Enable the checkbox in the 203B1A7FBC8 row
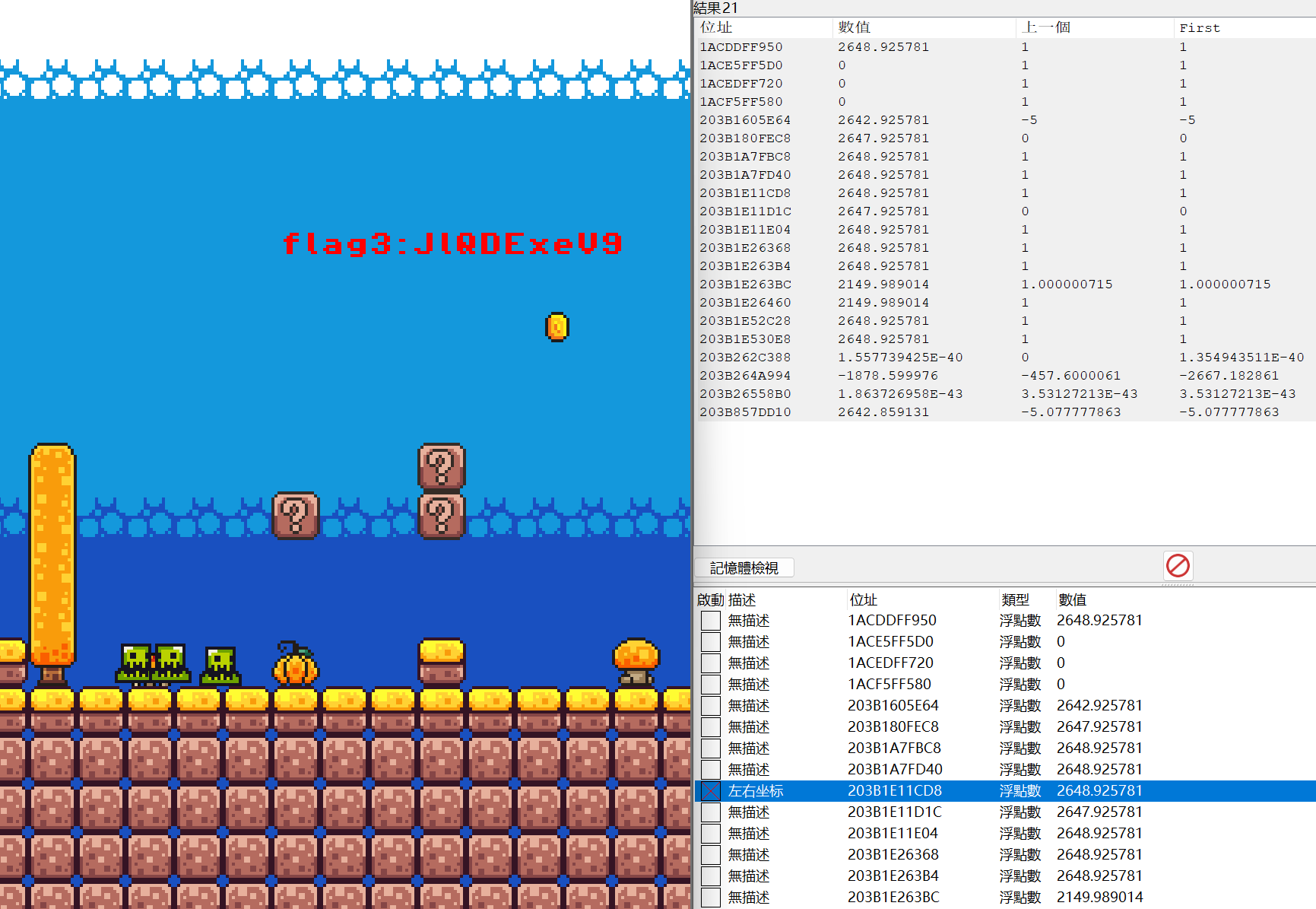Image resolution: width=1316 pixels, height=909 pixels. 711,748
